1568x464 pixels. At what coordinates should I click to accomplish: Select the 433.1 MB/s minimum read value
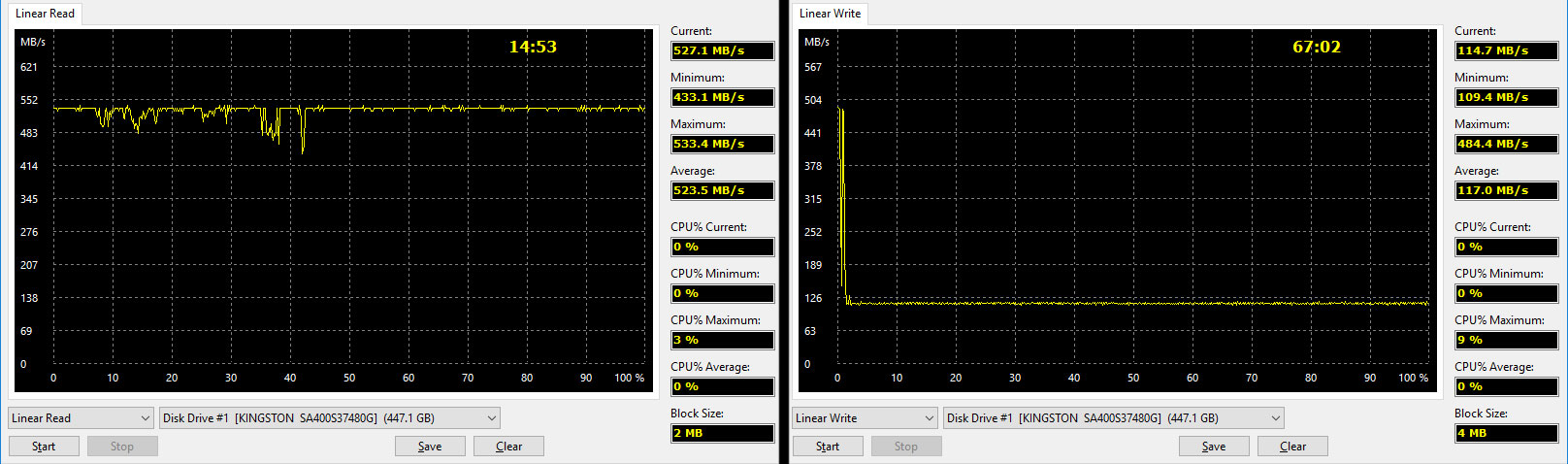click(723, 97)
